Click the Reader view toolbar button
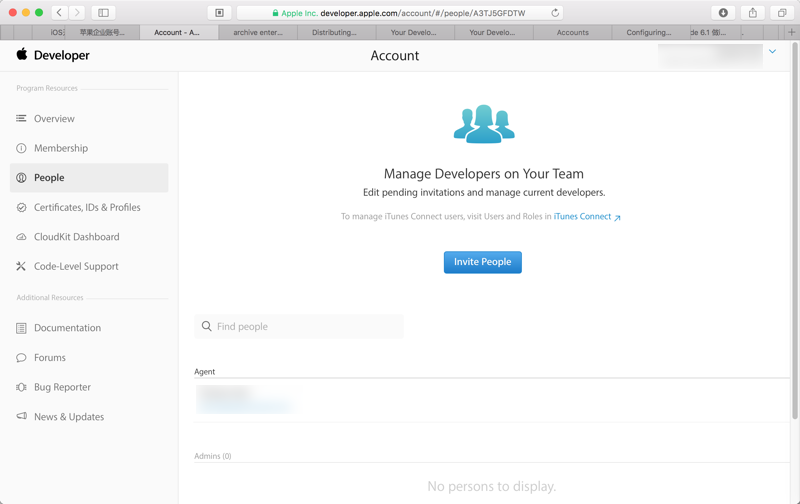 point(219,13)
